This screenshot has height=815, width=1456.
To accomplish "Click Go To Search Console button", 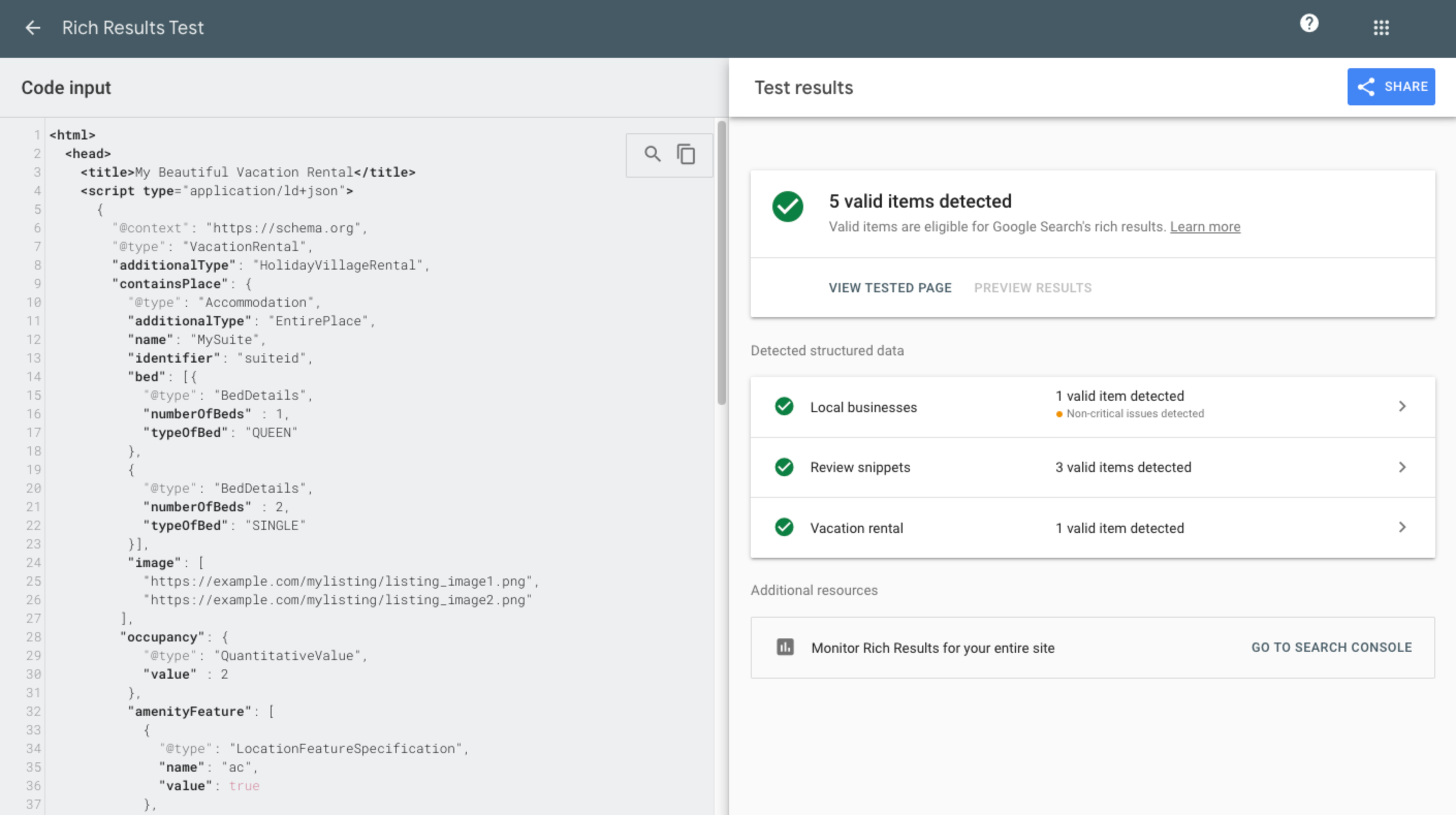I will [1332, 647].
